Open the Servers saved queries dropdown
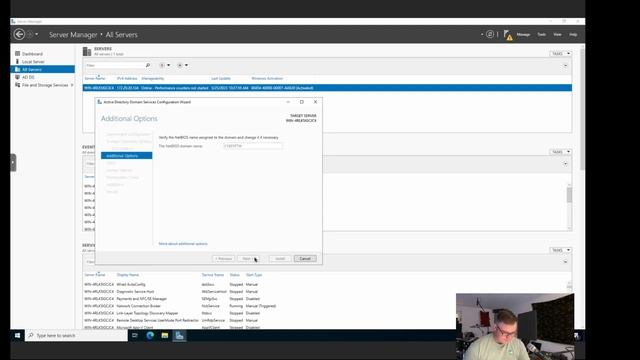 182,65
